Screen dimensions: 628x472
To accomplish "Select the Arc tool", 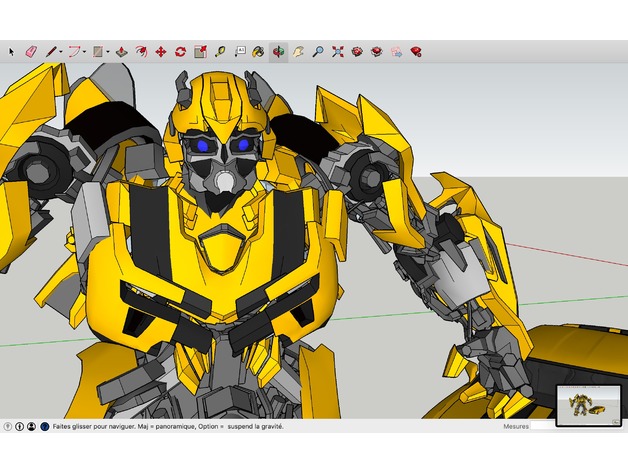I will tap(74, 52).
